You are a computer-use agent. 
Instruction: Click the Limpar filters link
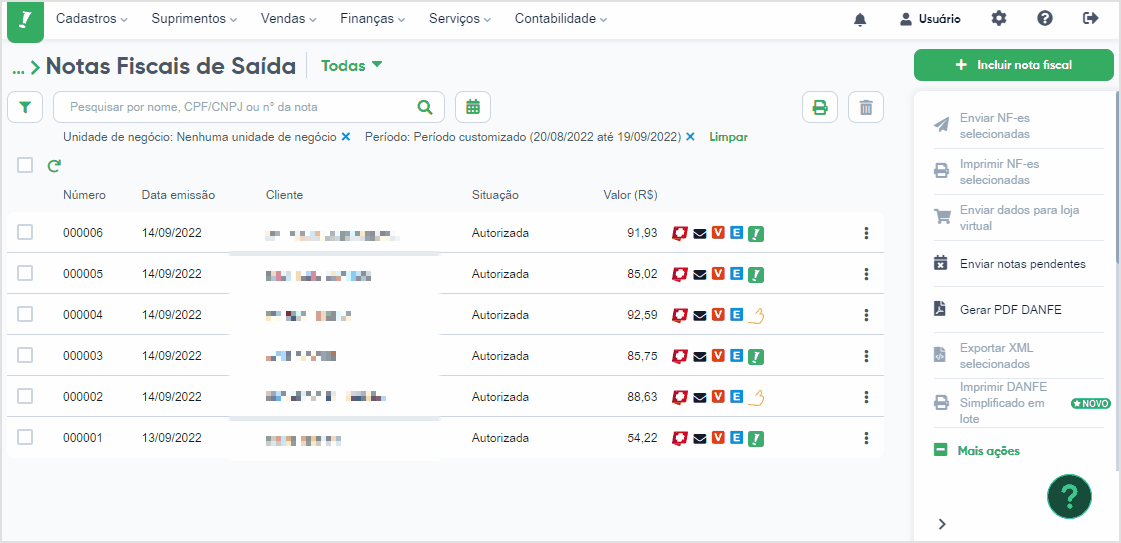tap(729, 136)
